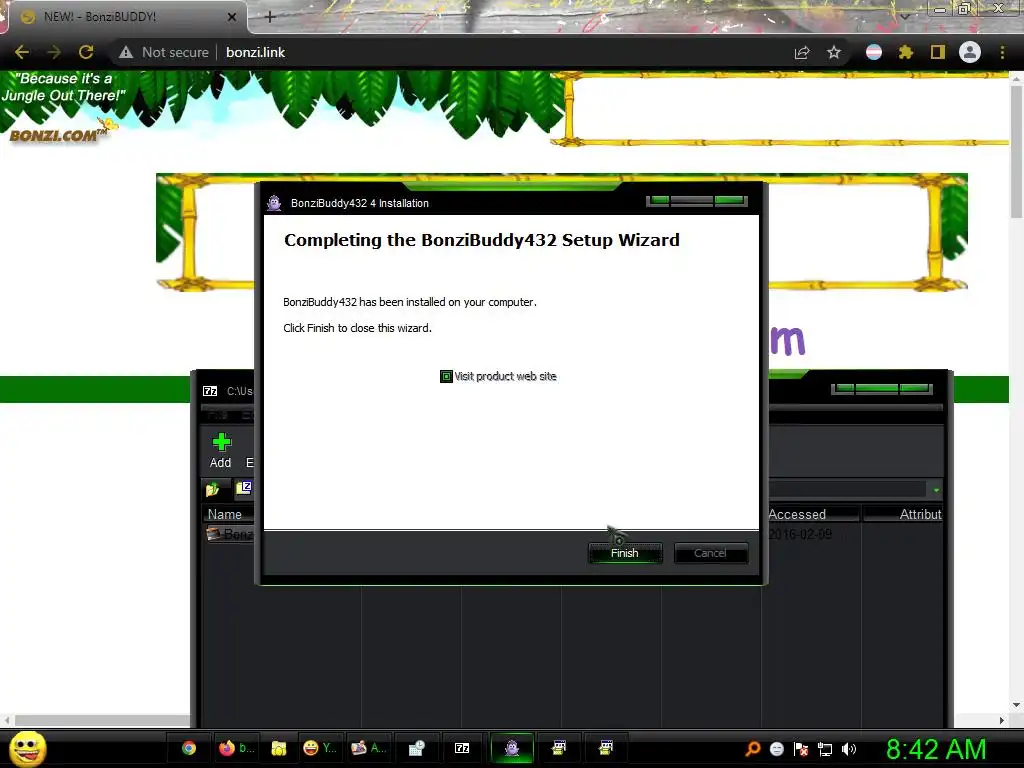Viewport: 1024px width, 768px height.
Task: Click the horizontal scrollbar right arrow
Action: tap(1002, 720)
